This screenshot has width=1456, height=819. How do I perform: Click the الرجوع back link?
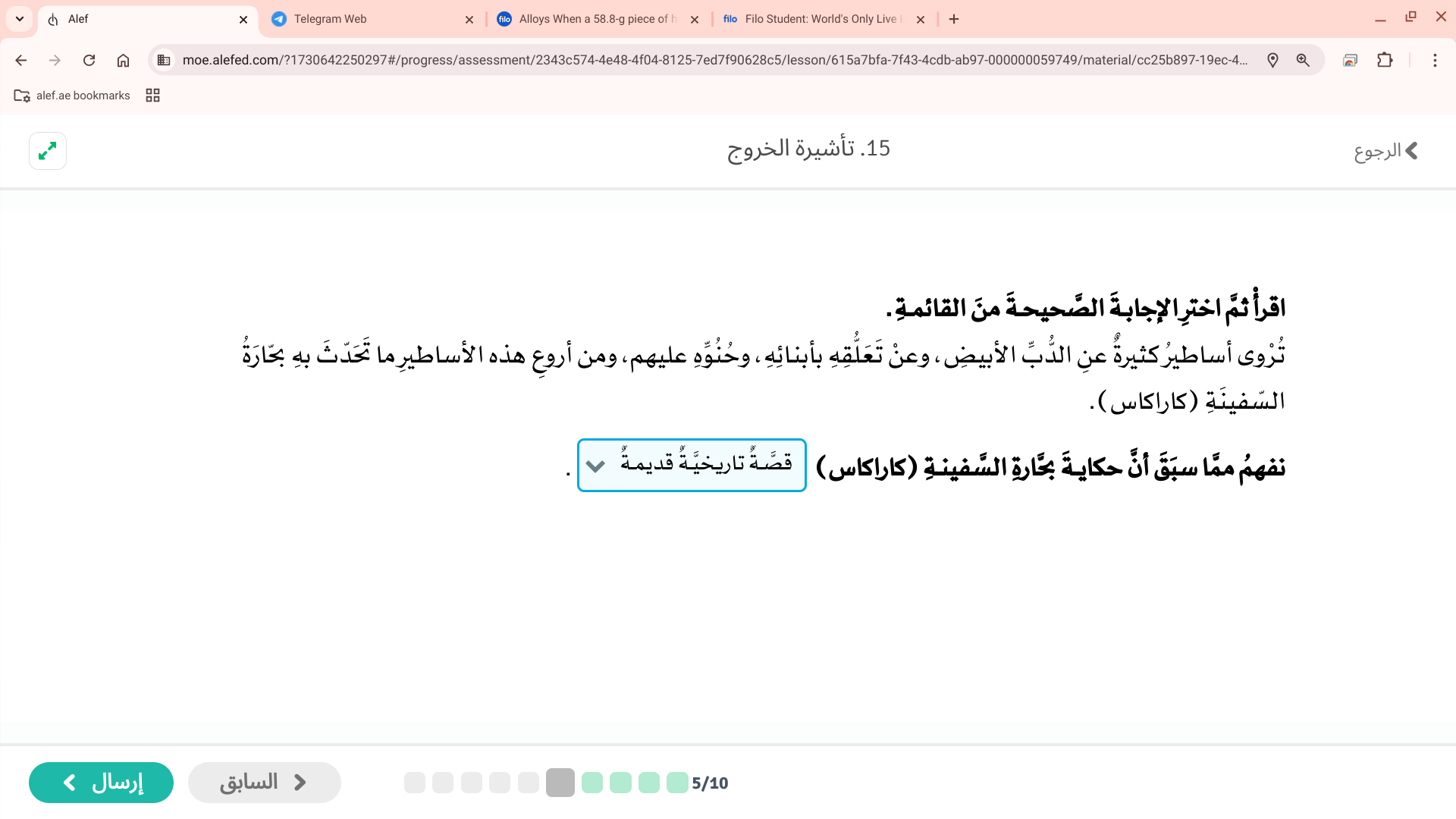coord(1385,151)
